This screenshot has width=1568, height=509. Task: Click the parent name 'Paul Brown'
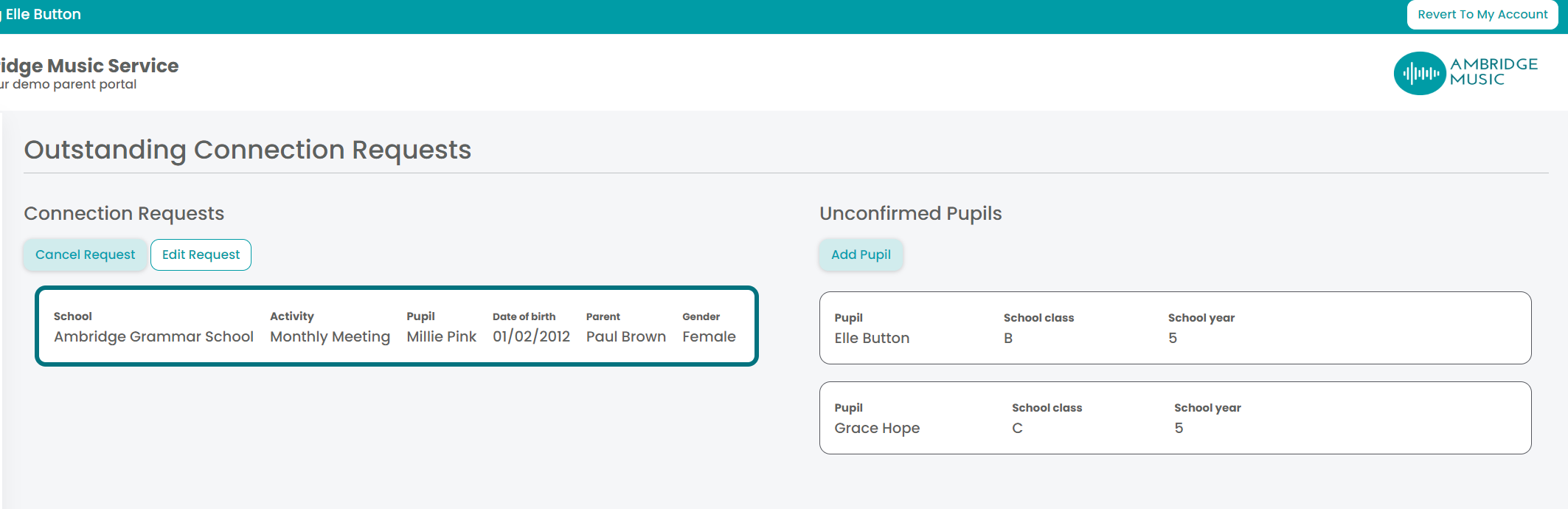click(x=625, y=336)
